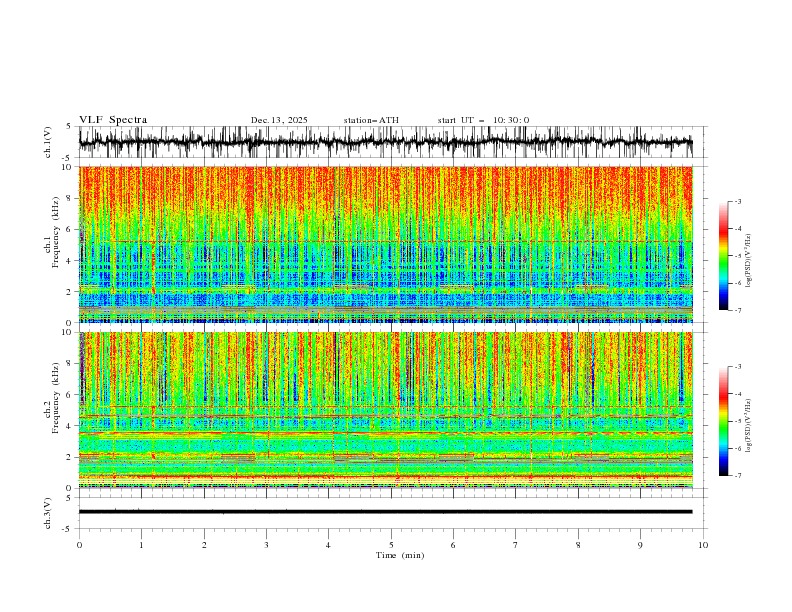Viewport: 792px width, 612px height.
Task: Click inside the ch.2 spectrogram panel
Action: pos(385,410)
